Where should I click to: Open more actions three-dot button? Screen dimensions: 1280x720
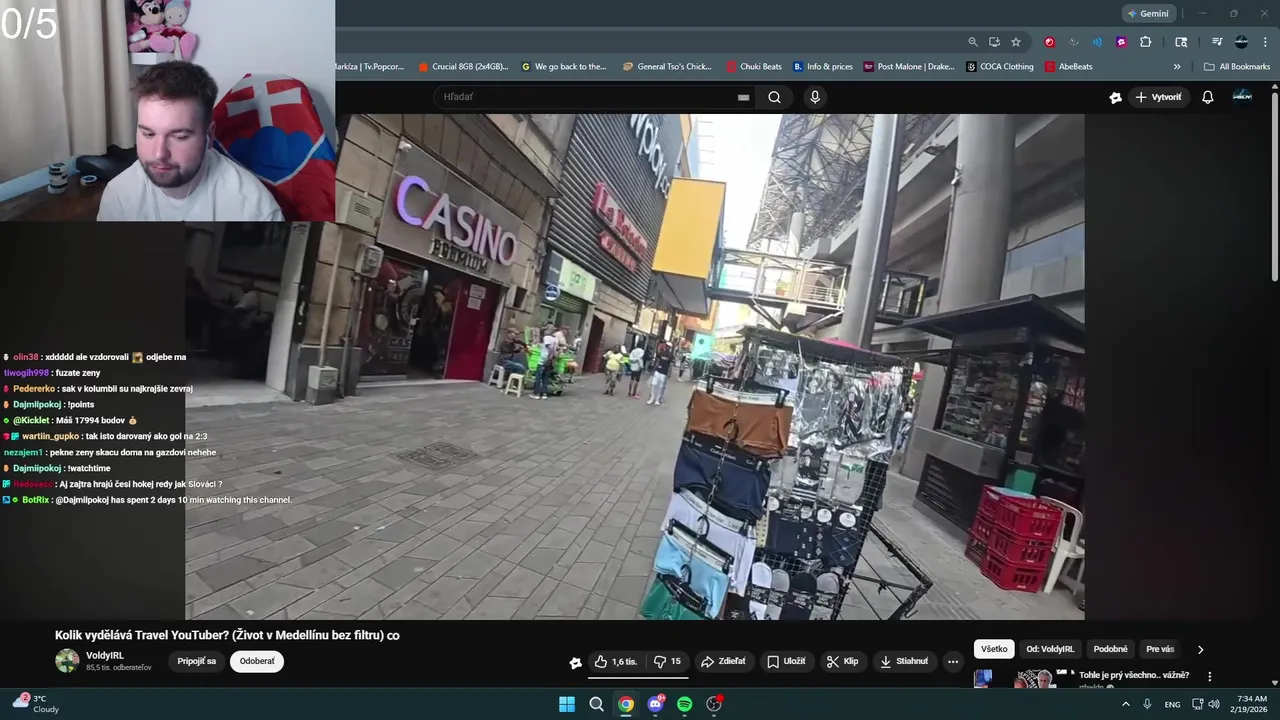coord(953,661)
